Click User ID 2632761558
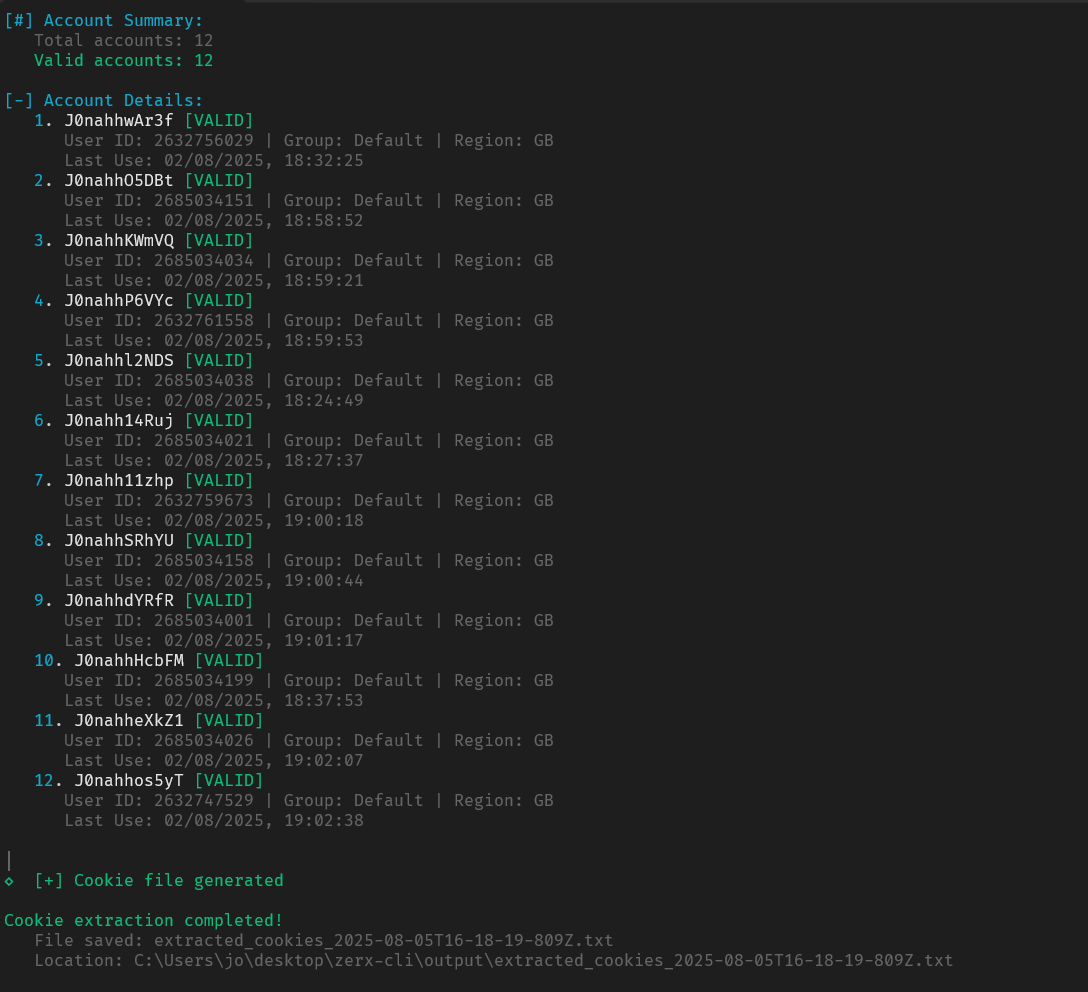Viewport: 1088px width, 992px height. 204,320
